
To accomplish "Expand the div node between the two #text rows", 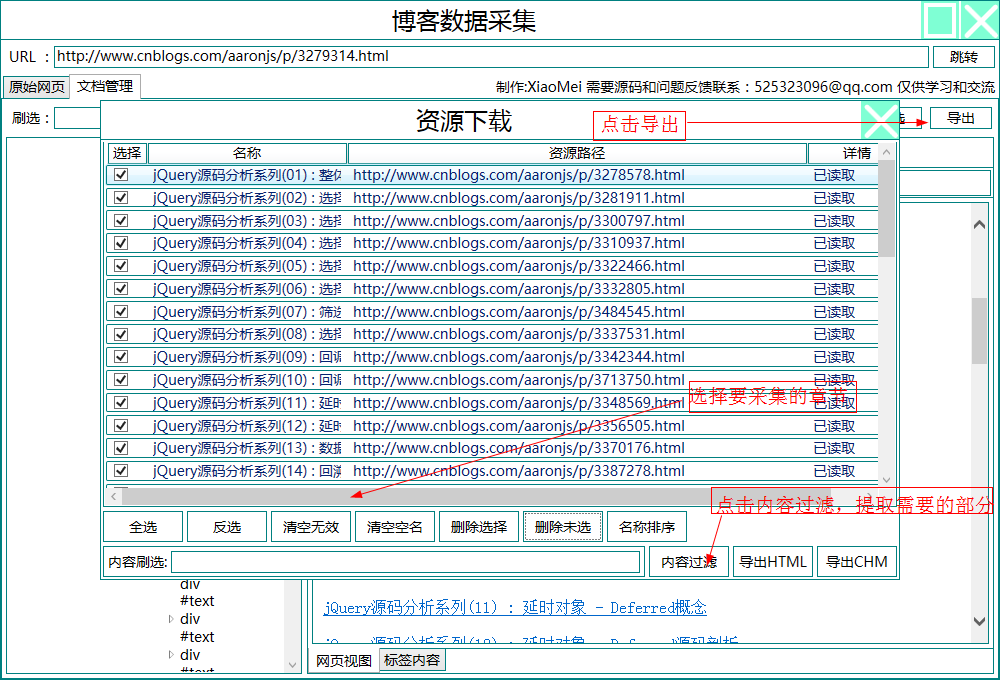I will pos(171,619).
